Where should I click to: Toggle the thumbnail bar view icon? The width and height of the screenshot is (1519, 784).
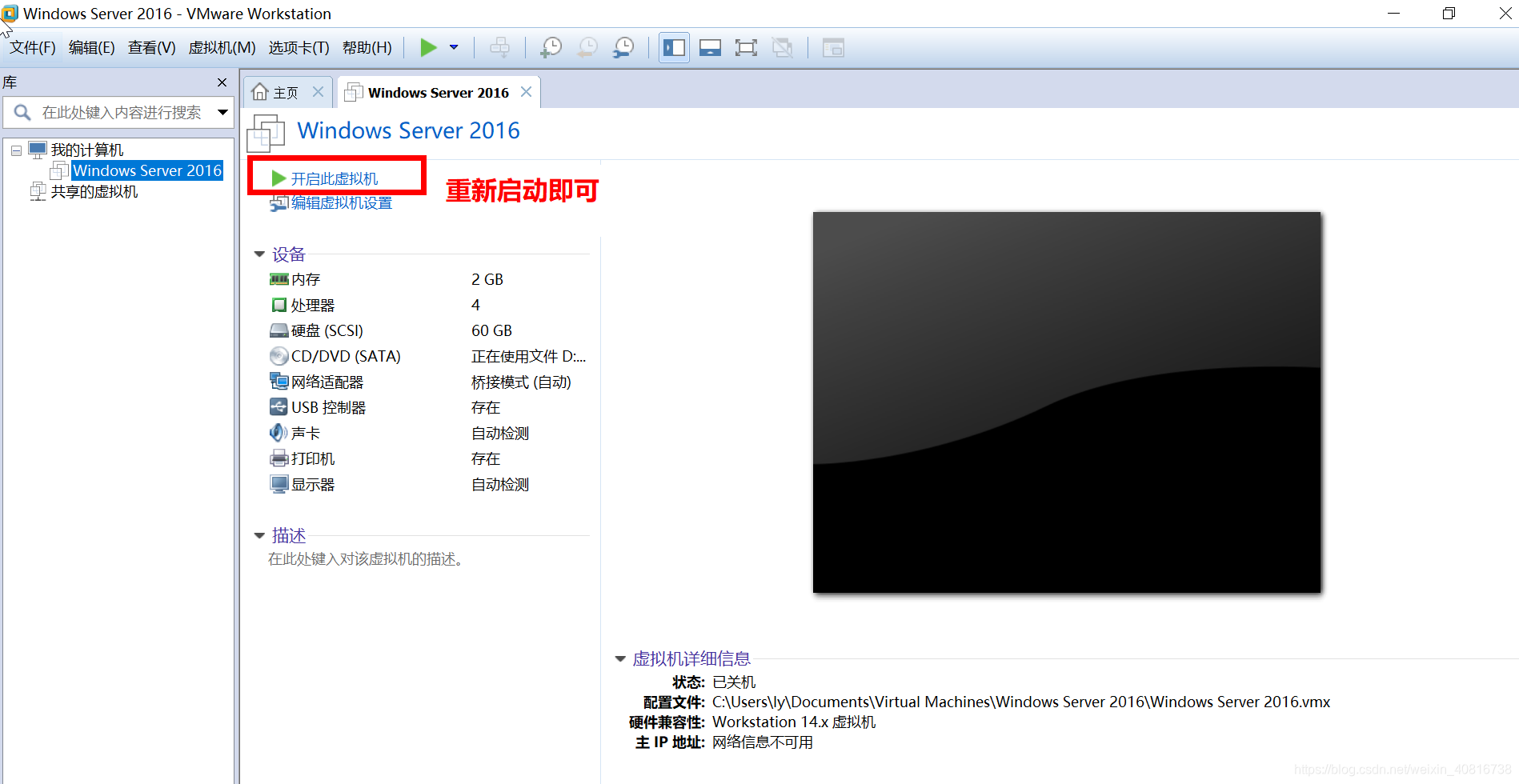coord(710,48)
